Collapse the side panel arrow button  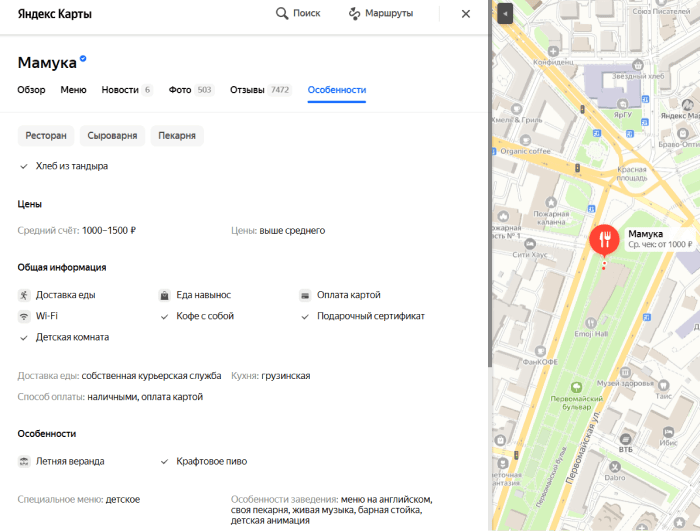tap(505, 13)
